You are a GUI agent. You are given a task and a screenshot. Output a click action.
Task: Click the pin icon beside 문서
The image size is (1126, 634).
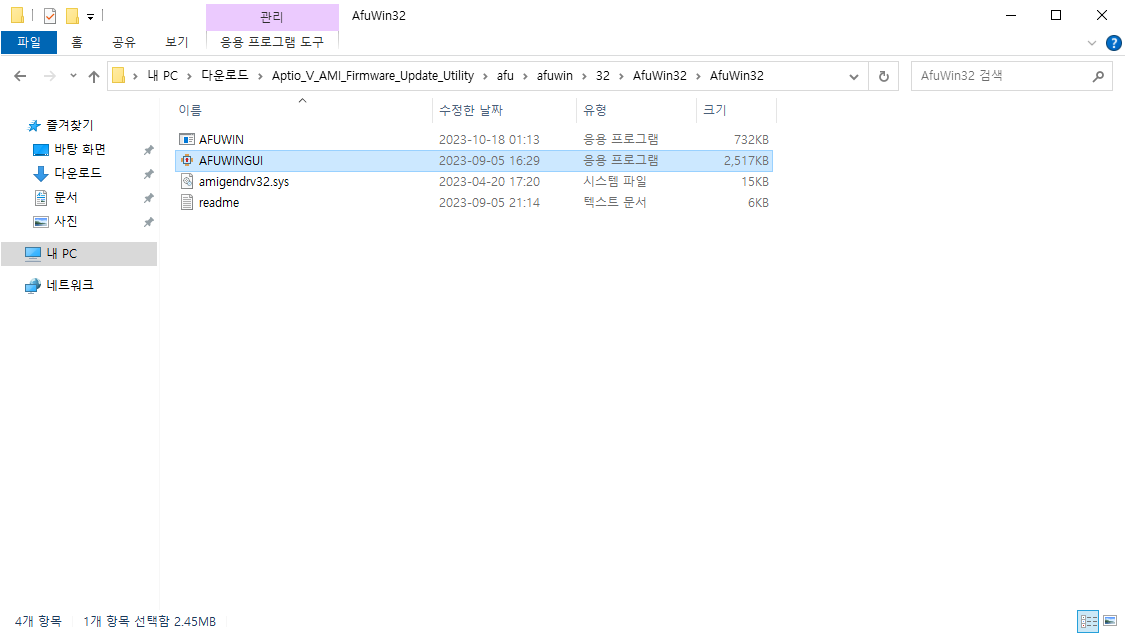point(148,198)
